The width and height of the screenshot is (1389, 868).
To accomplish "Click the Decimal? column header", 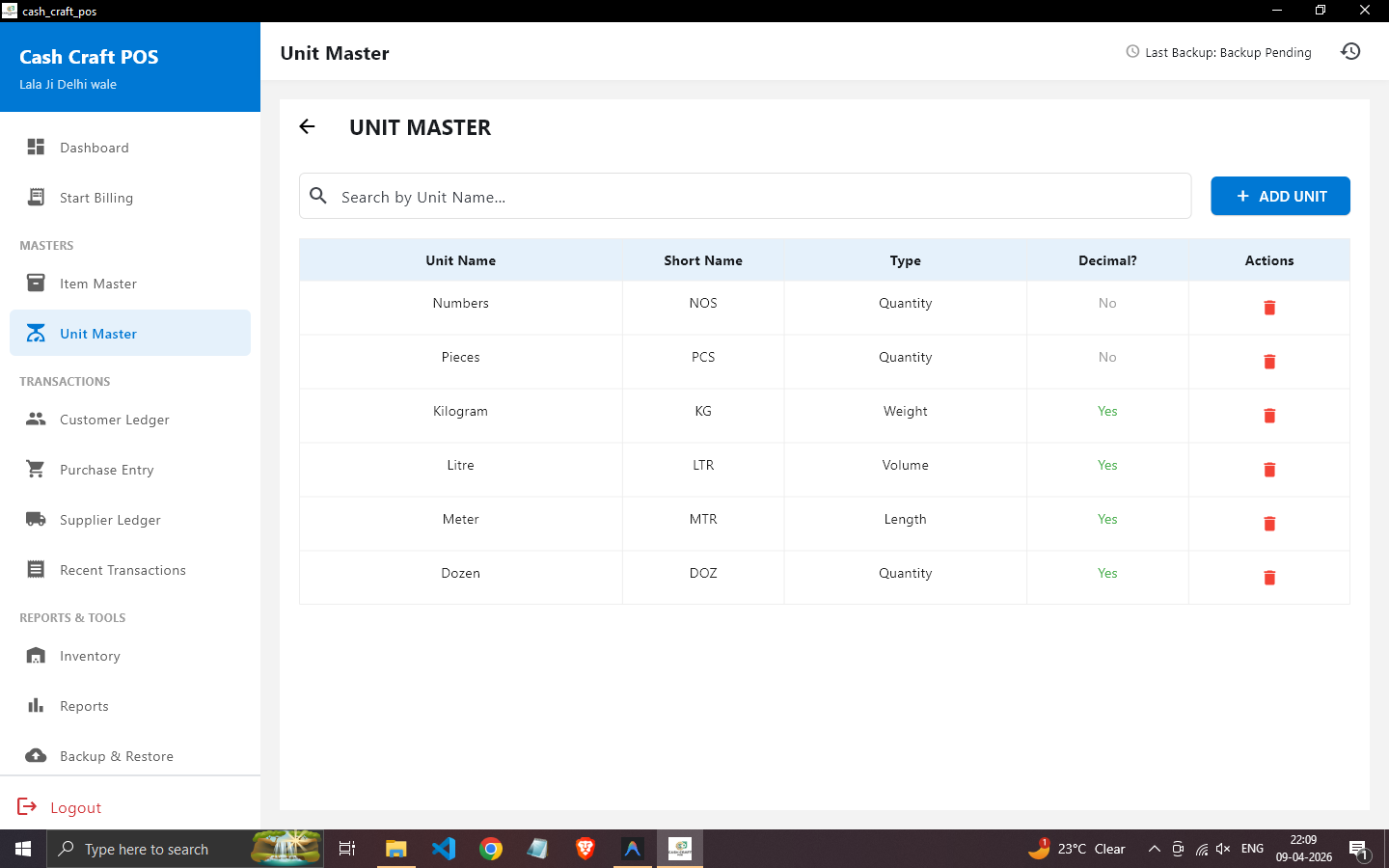I will tap(1107, 260).
